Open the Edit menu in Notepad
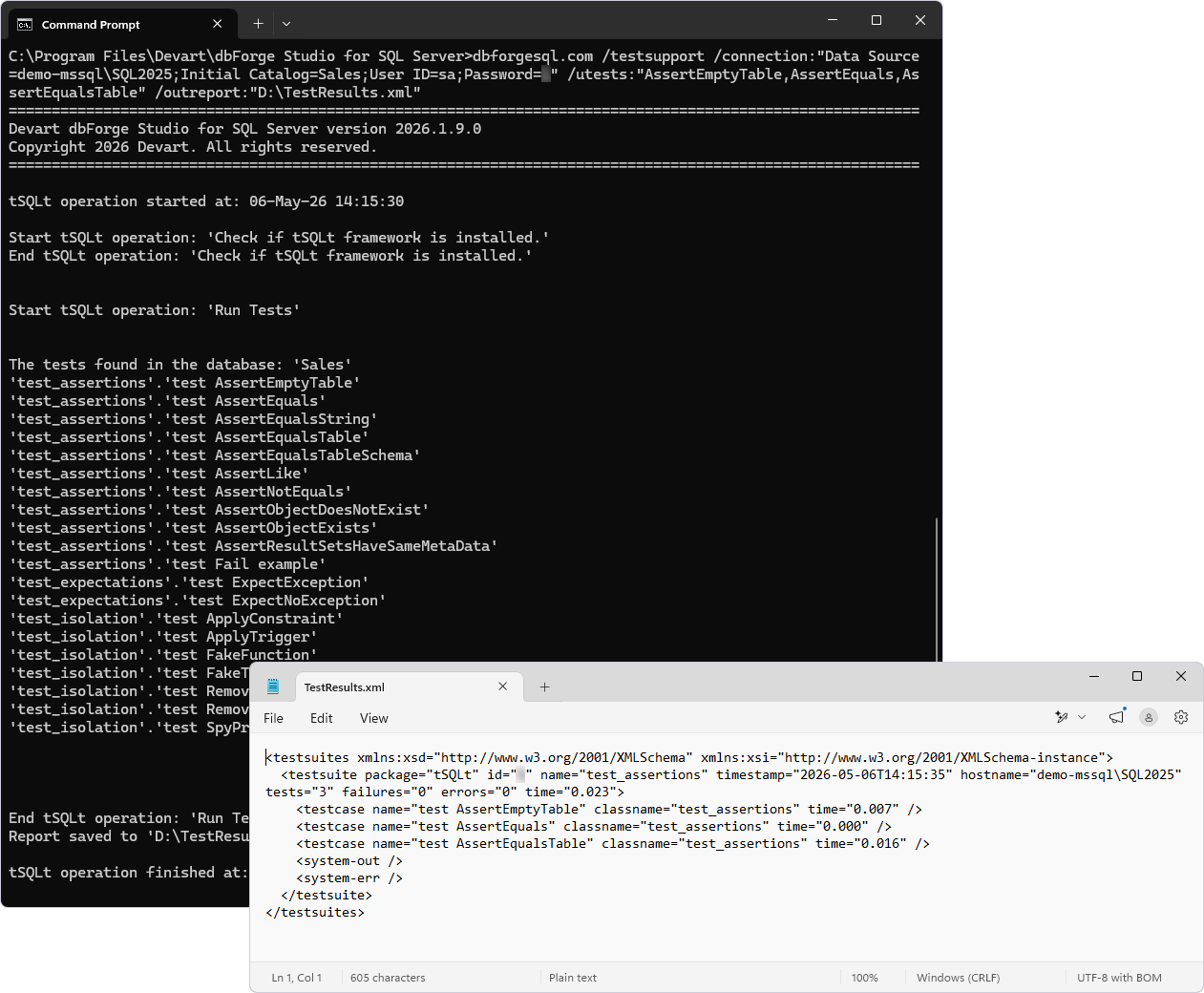The height and width of the screenshot is (993, 1204). click(322, 718)
